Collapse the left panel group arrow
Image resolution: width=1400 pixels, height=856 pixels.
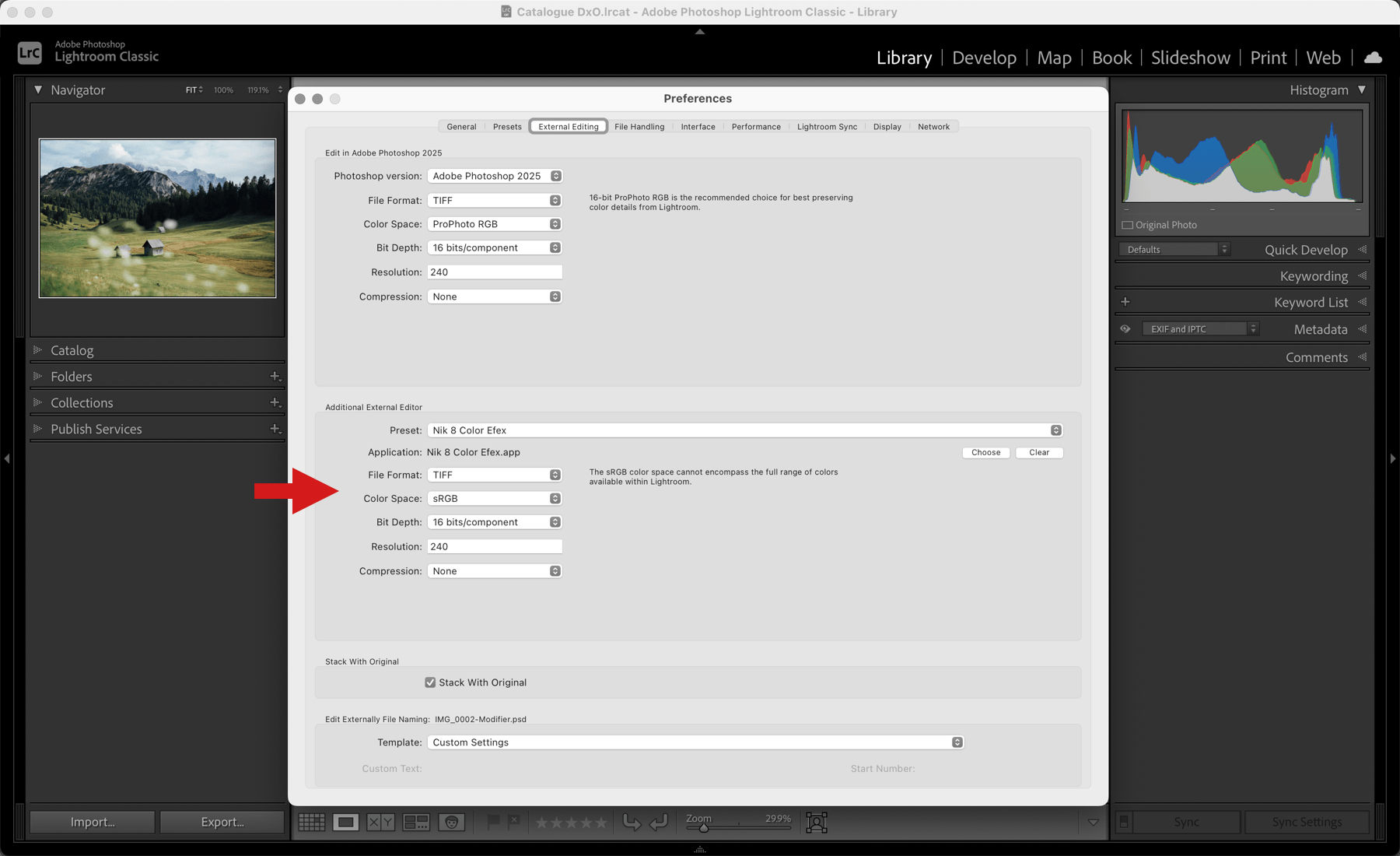(x=7, y=458)
